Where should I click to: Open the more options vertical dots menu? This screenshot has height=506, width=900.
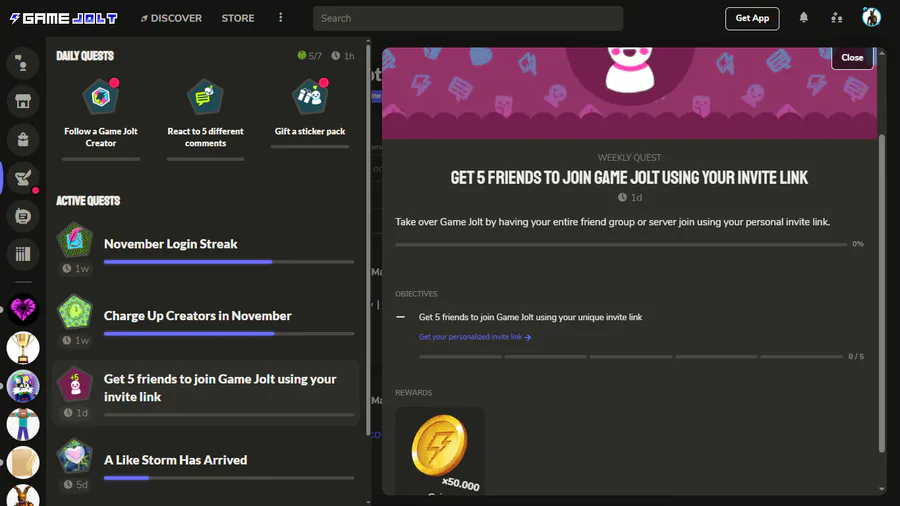coord(281,18)
